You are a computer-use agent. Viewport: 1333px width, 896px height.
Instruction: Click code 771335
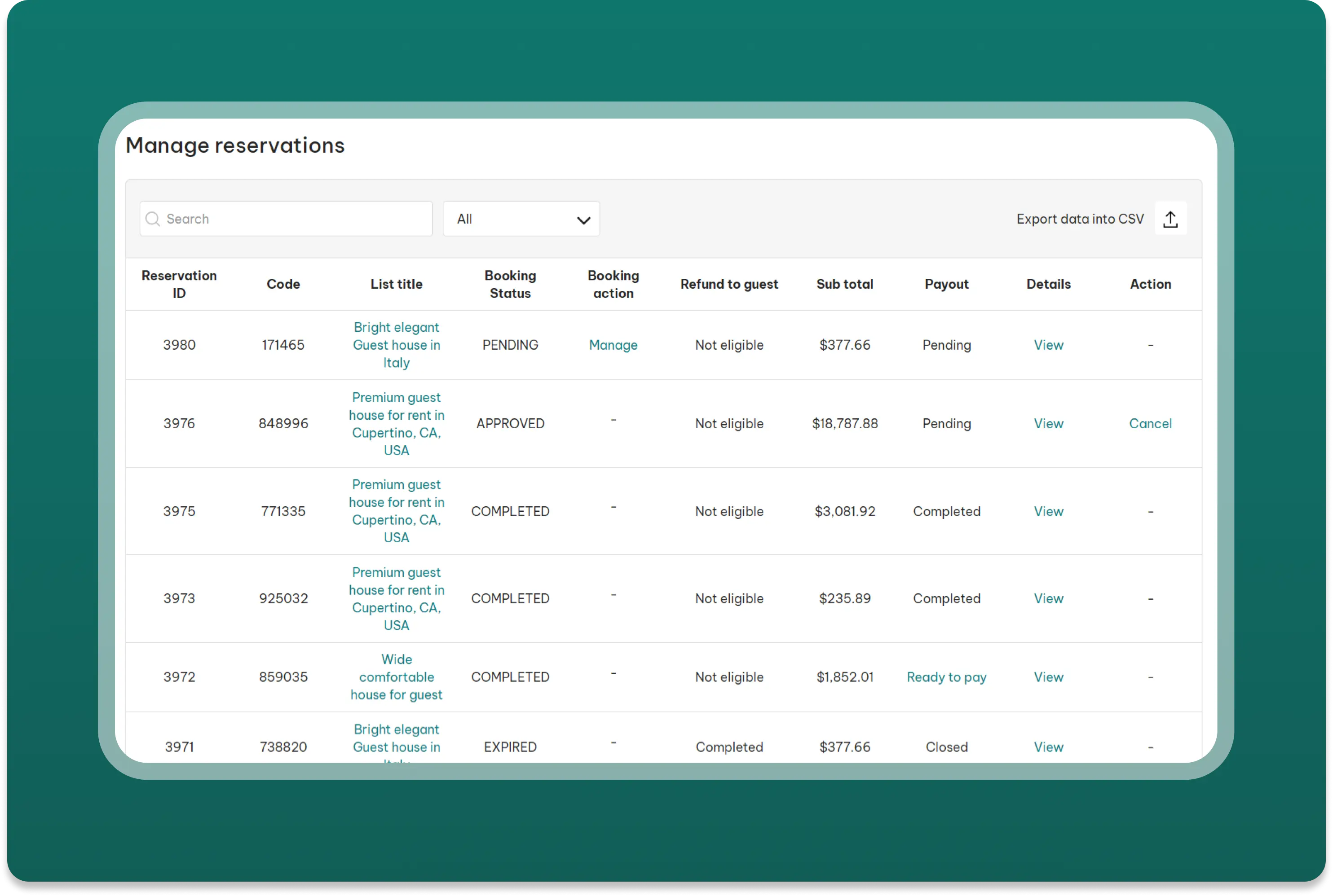(x=283, y=511)
